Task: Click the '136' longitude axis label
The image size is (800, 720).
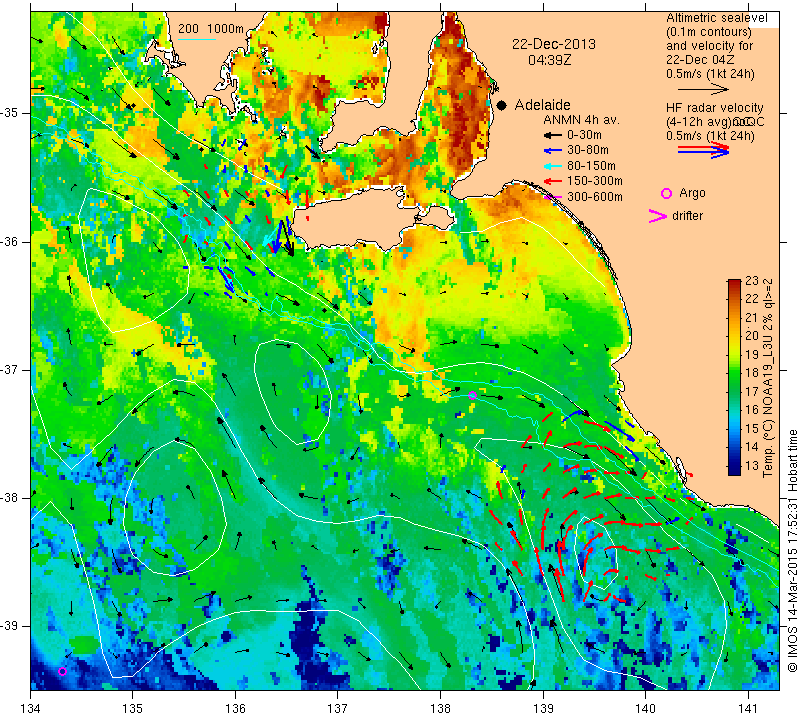Action: pos(235,708)
